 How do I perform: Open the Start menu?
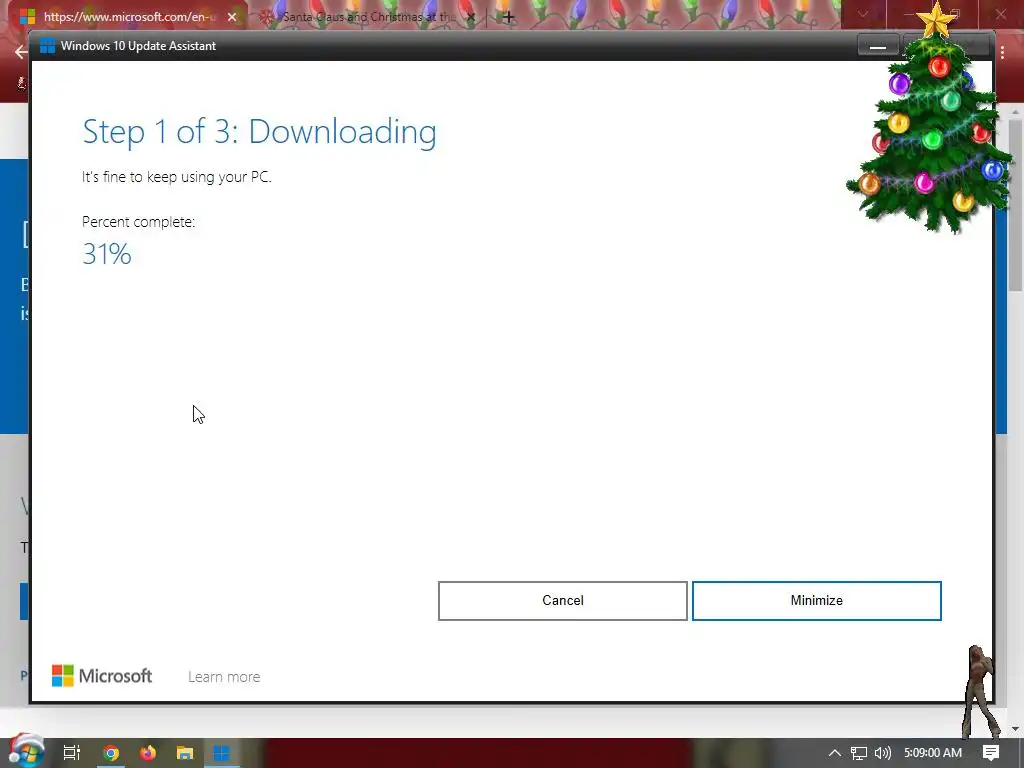26,752
